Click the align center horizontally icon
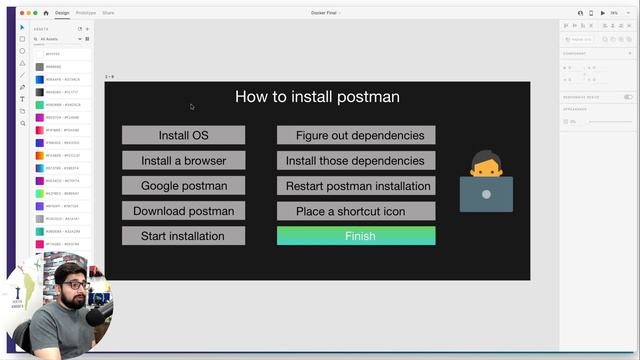This screenshot has width=640, height=360. pyautogui.click(x=613, y=26)
